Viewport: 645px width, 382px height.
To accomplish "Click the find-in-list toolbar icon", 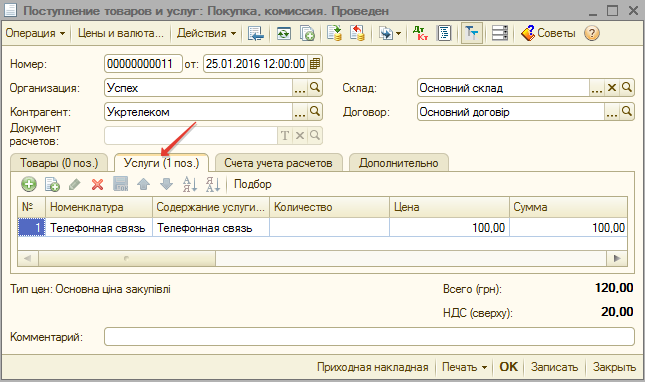I will pyautogui.click(x=255, y=33).
